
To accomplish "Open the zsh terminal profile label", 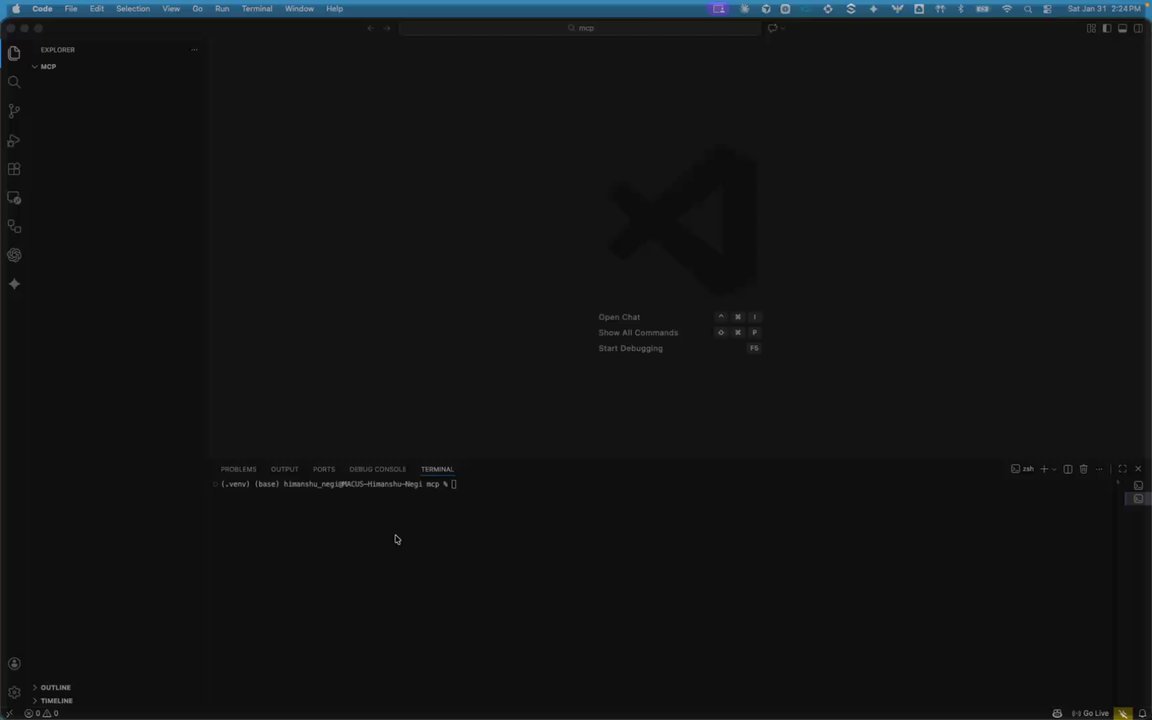I will 1022,469.
